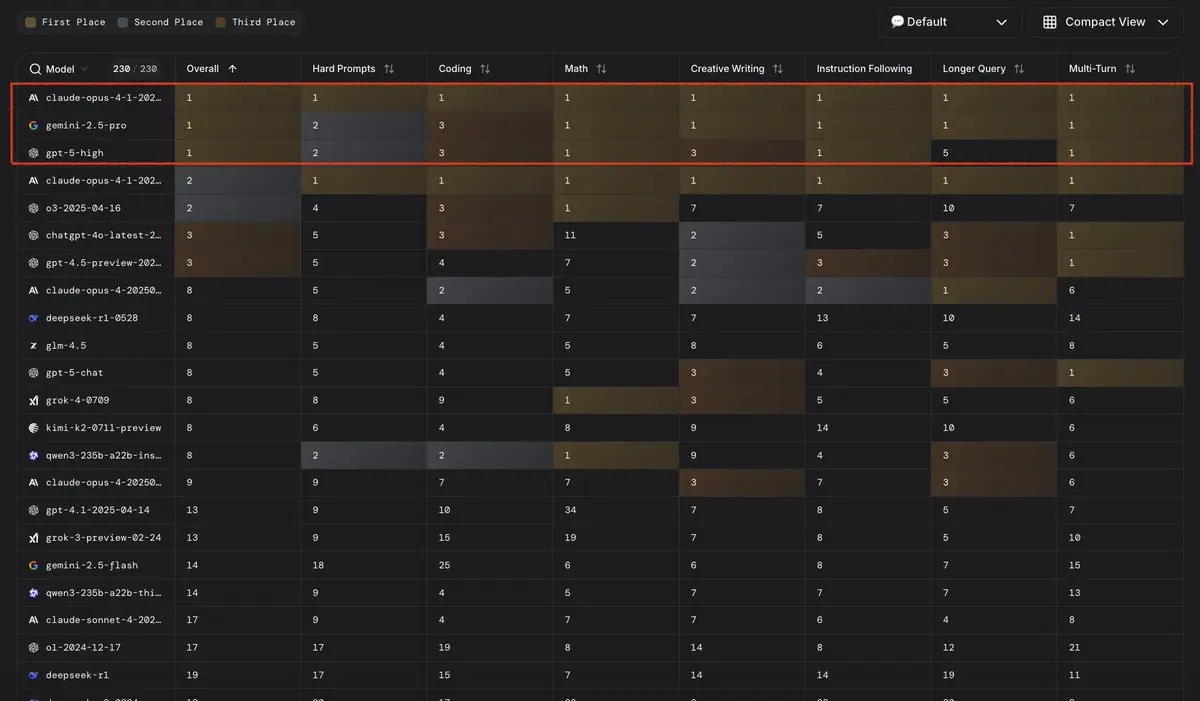Screen dimensions: 1200x701
Task: Click the Anthropic logo beside claude-sonnet-4
Action: pos(34,620)
